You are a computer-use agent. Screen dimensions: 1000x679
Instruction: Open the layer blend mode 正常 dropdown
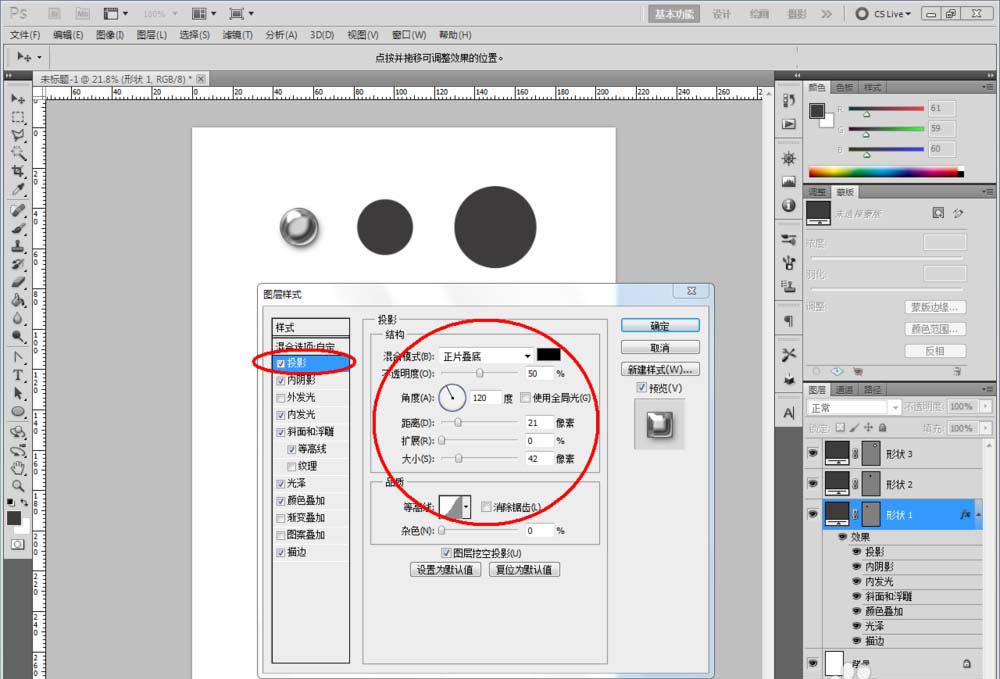coord(853,407)
